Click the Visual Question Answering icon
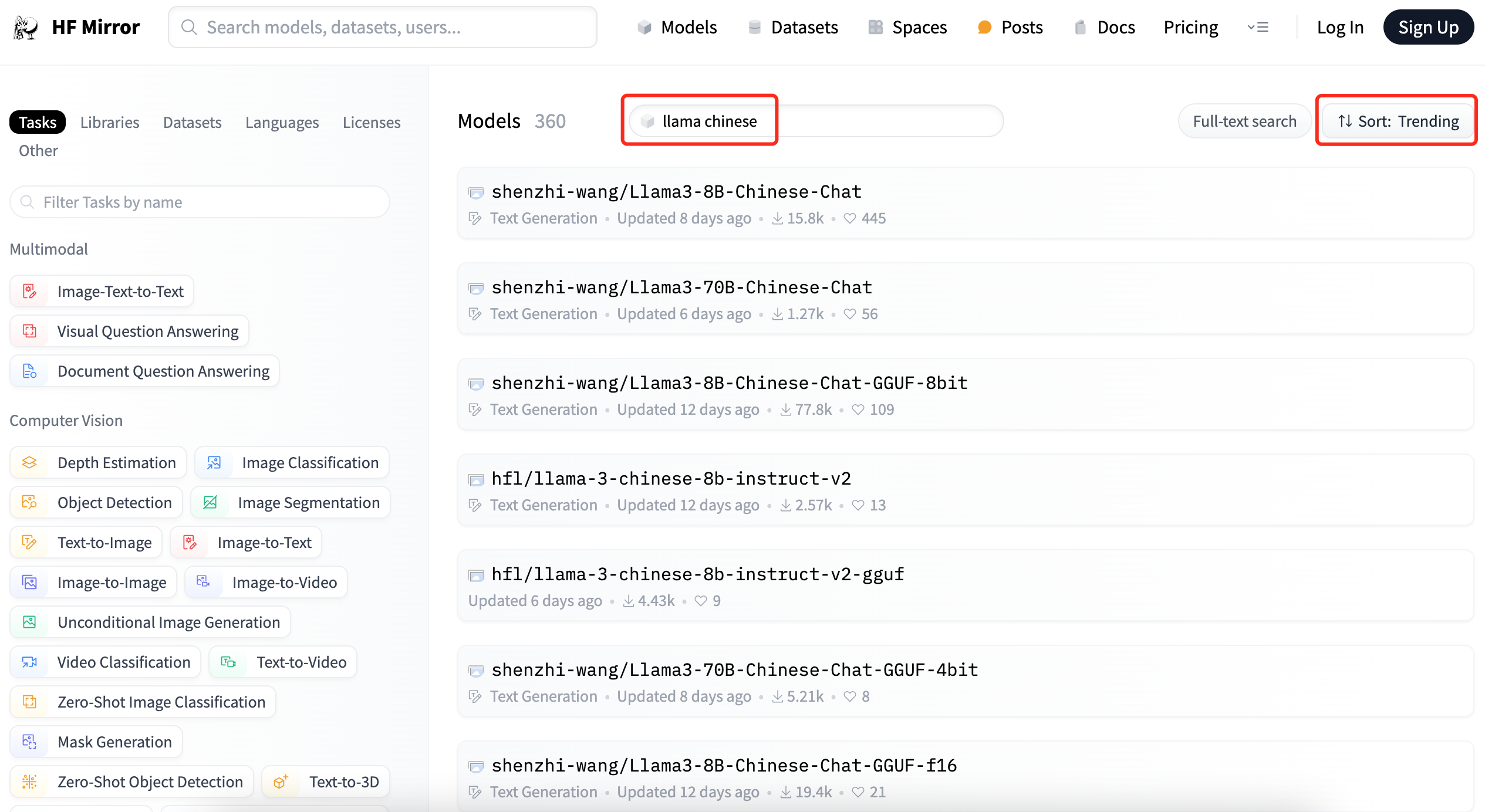Viewport: 1485px width, 812px height. (x=29, y=331)
